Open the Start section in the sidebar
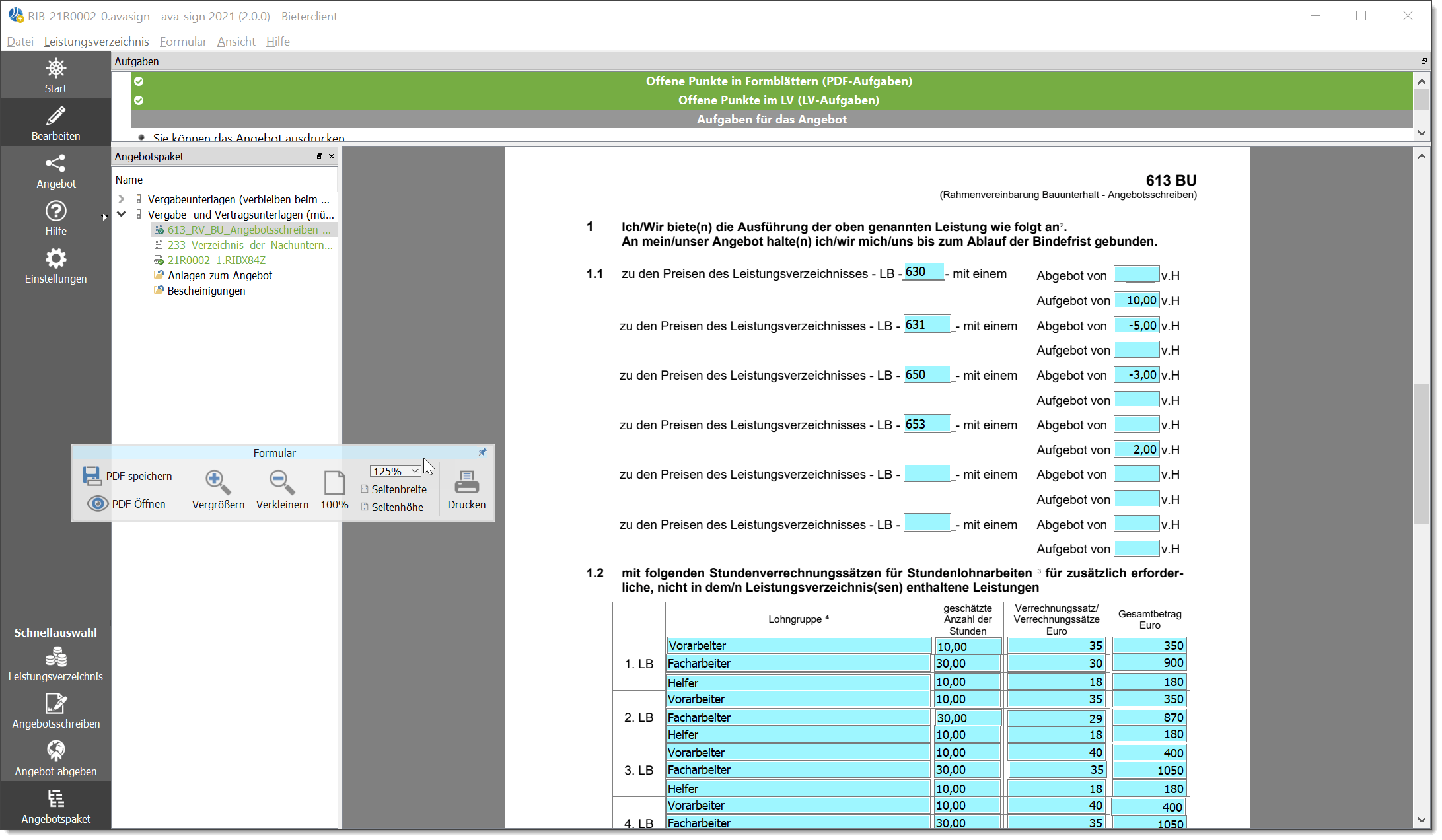This screenshot has width=1442, height=840. tap(55, 75)
